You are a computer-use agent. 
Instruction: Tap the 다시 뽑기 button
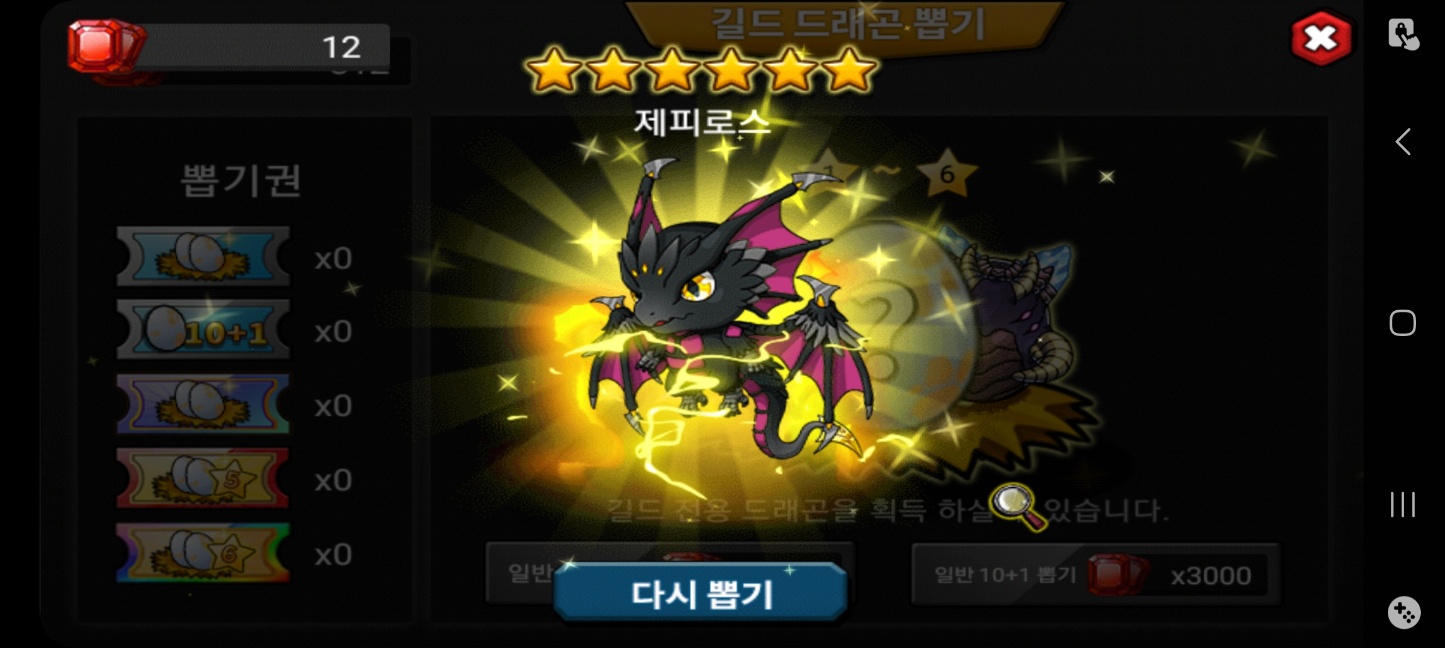pos(700,593)
